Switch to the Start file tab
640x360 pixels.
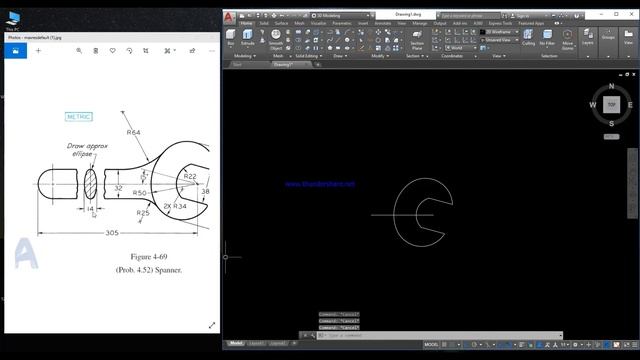(x=237, y=64)
